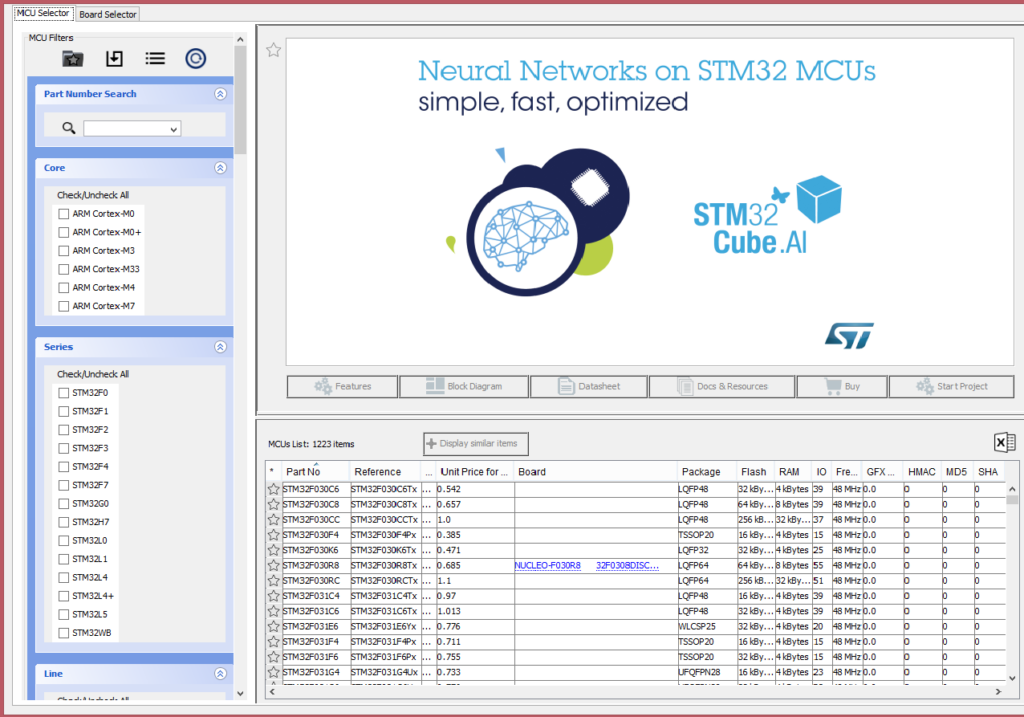Click the Neural Networks STM32 banner
The width and height of the screenshot is (1024, 717).
[649, 202]
